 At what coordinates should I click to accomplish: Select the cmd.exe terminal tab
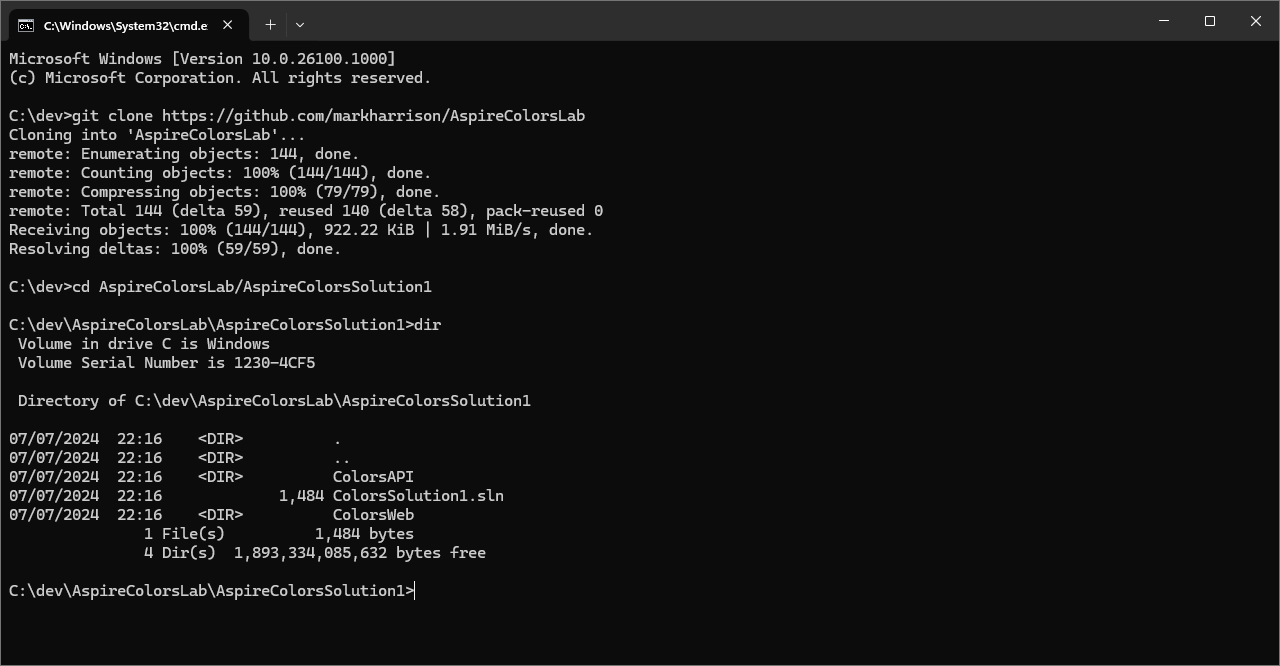pyautogui.click(x=125, y=25)
